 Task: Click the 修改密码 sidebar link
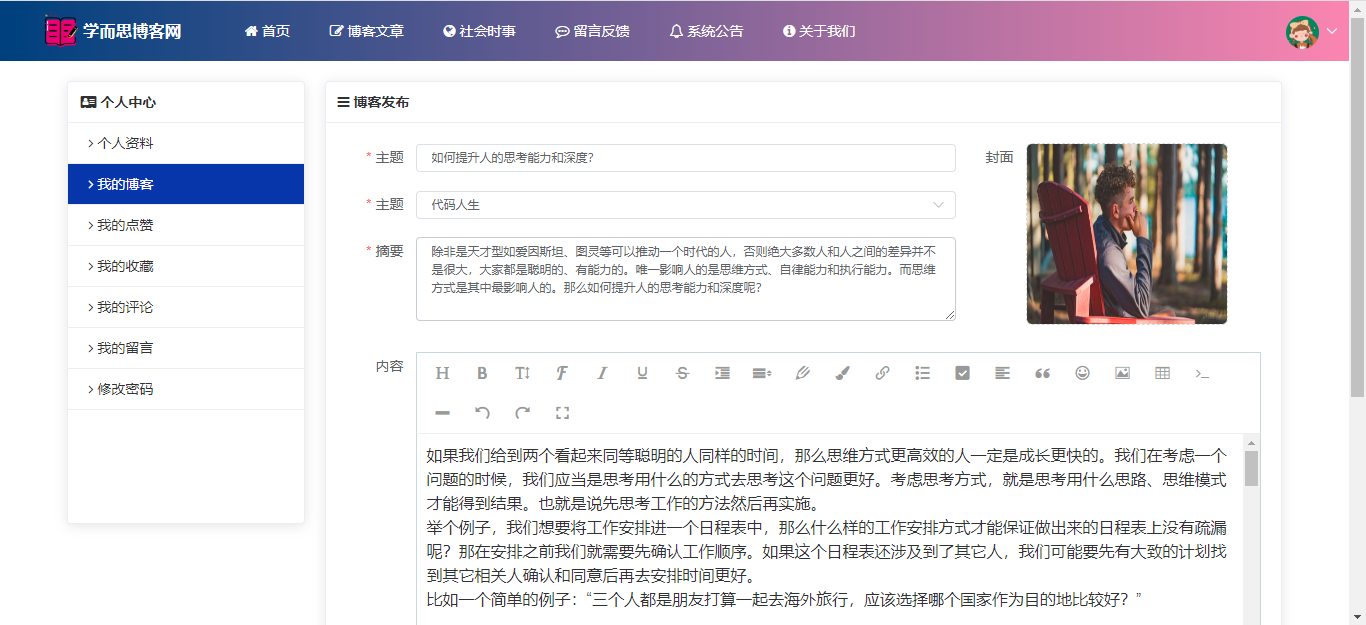pos(125,389)
